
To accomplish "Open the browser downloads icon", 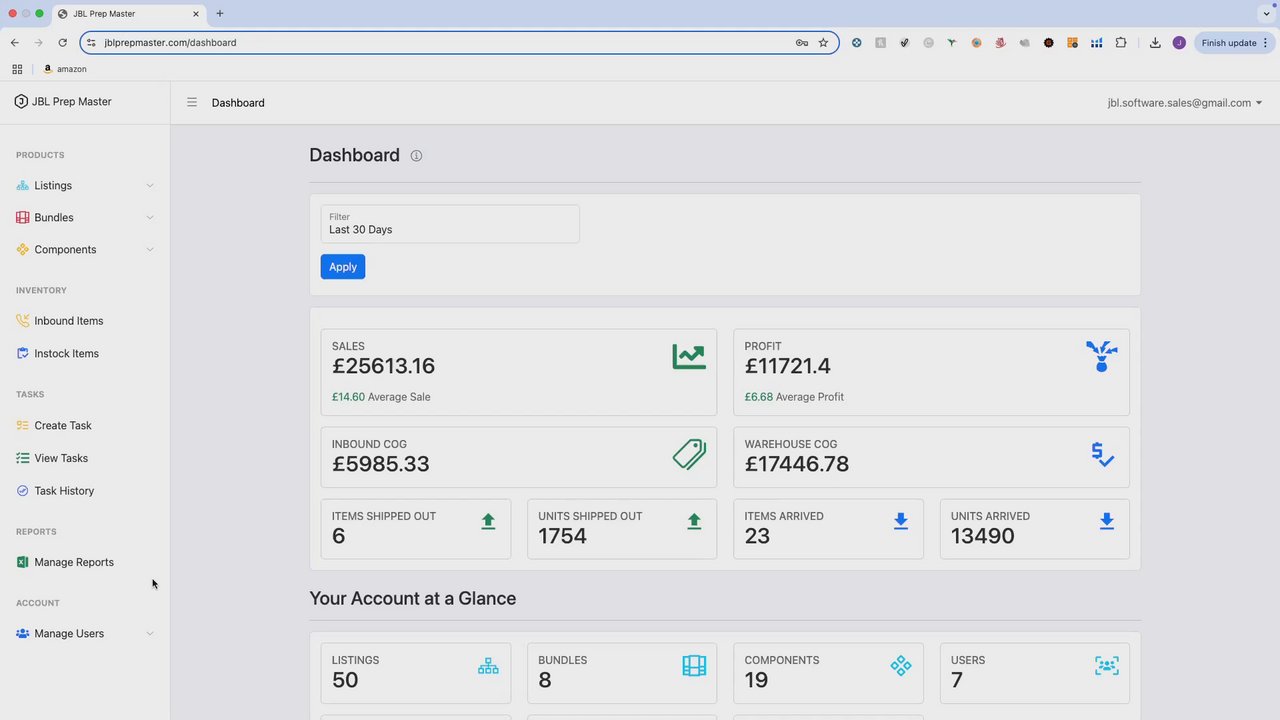I will pyautogui.click(x=1155, y=43).
